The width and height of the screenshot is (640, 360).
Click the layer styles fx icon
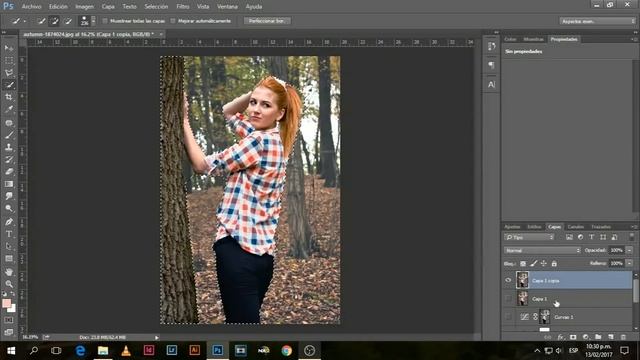(x=561, y=337)
